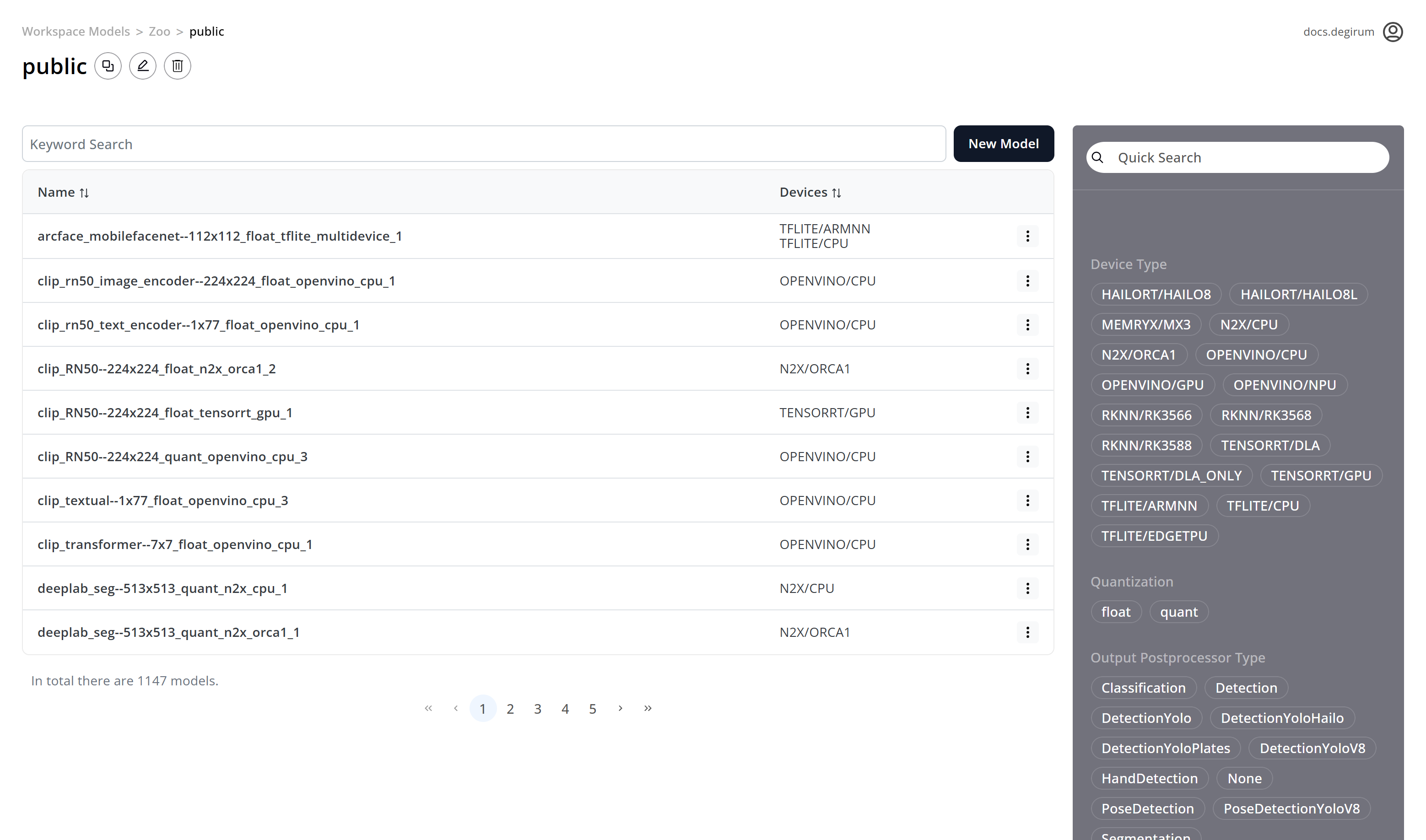Open three-dot menu for clip_RN50 tensorrt_gpu row
Viewport: 1426px width, 840px height.
1027,413
